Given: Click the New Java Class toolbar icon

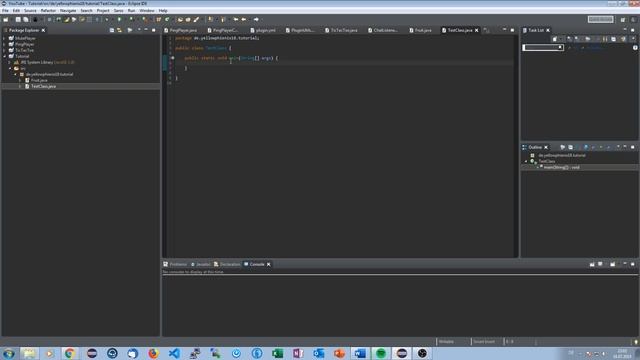Looking at the screenshot, I should [167, 20].
